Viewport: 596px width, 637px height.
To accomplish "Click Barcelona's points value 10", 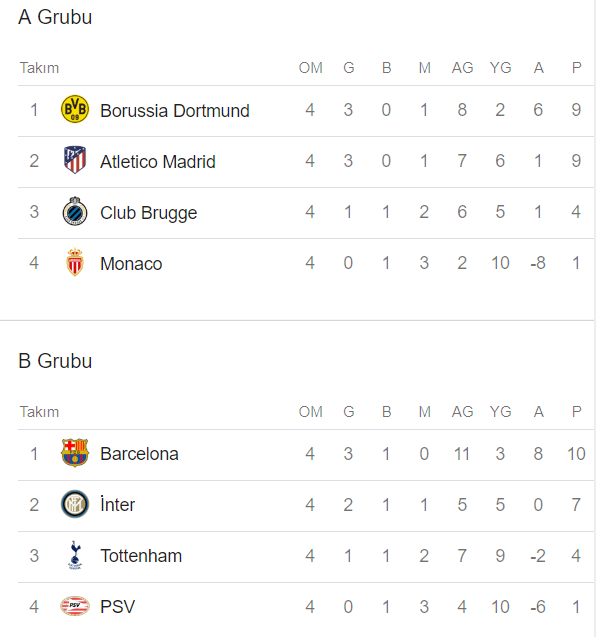I will tap(576, 454).
